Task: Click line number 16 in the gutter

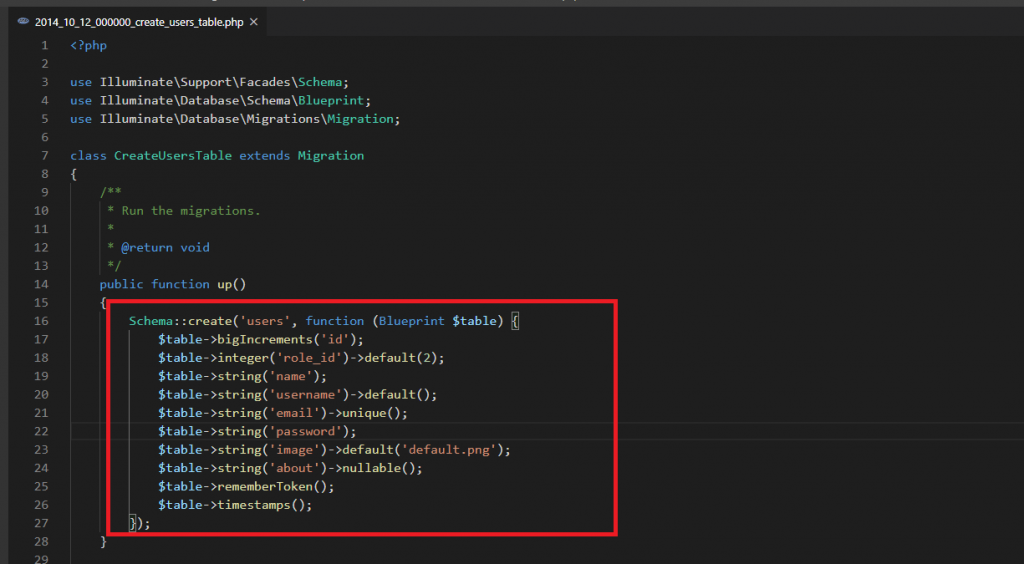Action: 41,321
